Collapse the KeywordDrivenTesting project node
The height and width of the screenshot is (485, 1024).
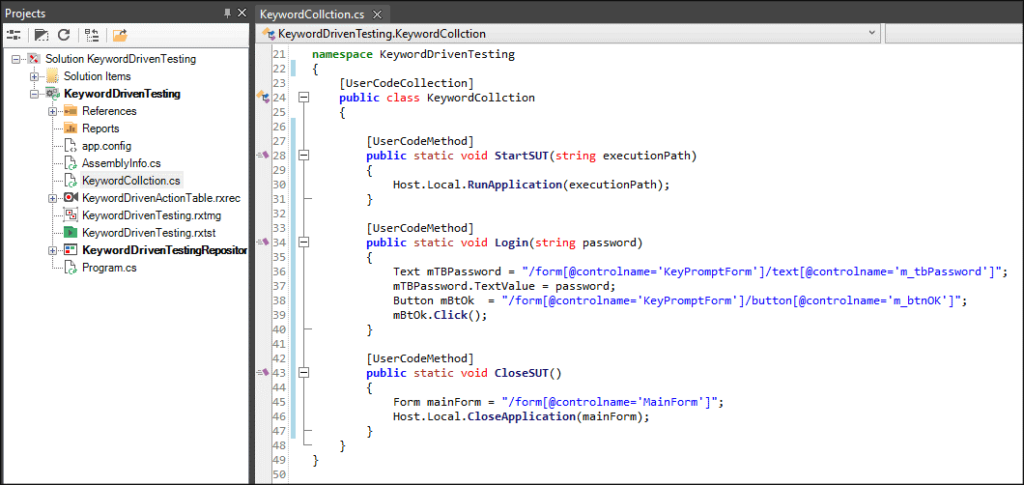(x=34, y=94)
